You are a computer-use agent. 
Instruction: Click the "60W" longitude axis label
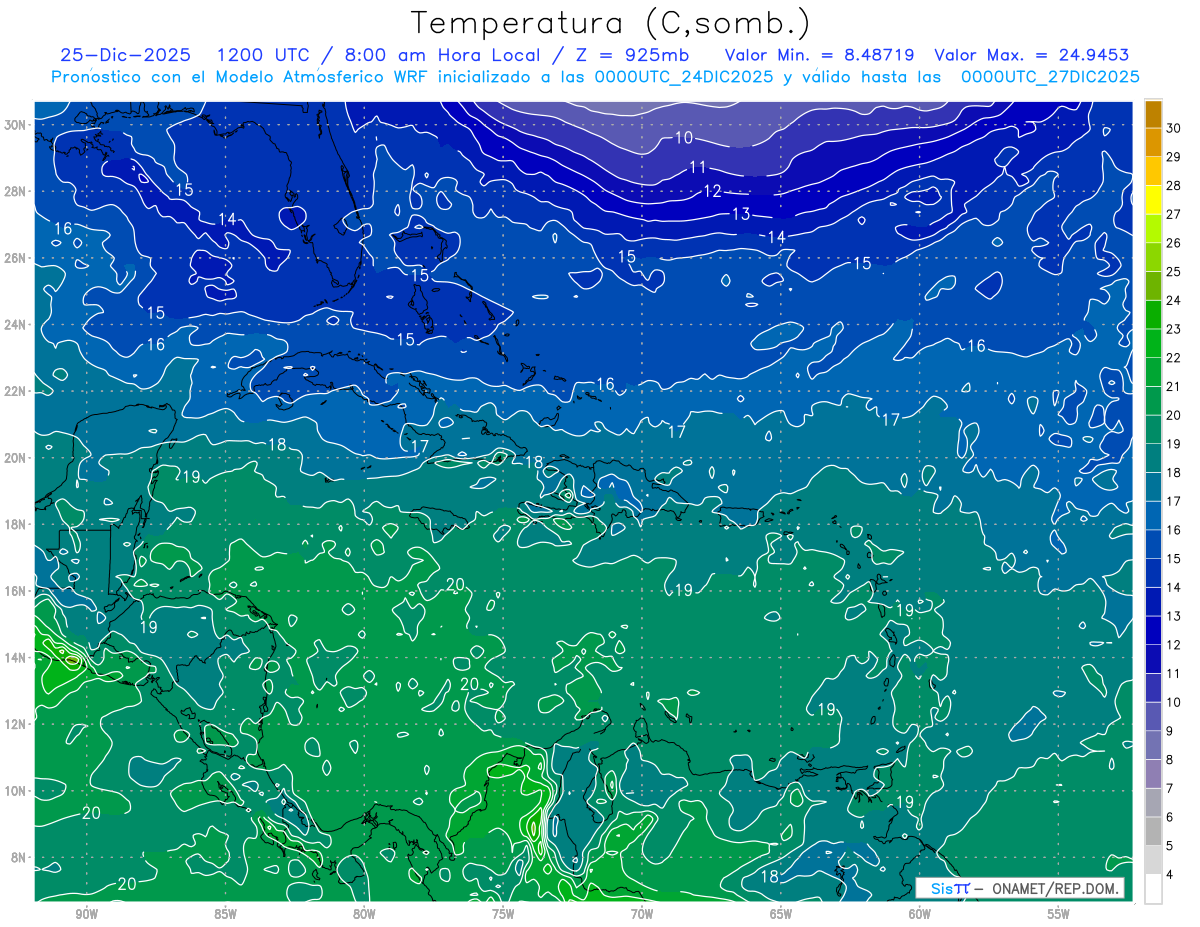coord(920,914)
